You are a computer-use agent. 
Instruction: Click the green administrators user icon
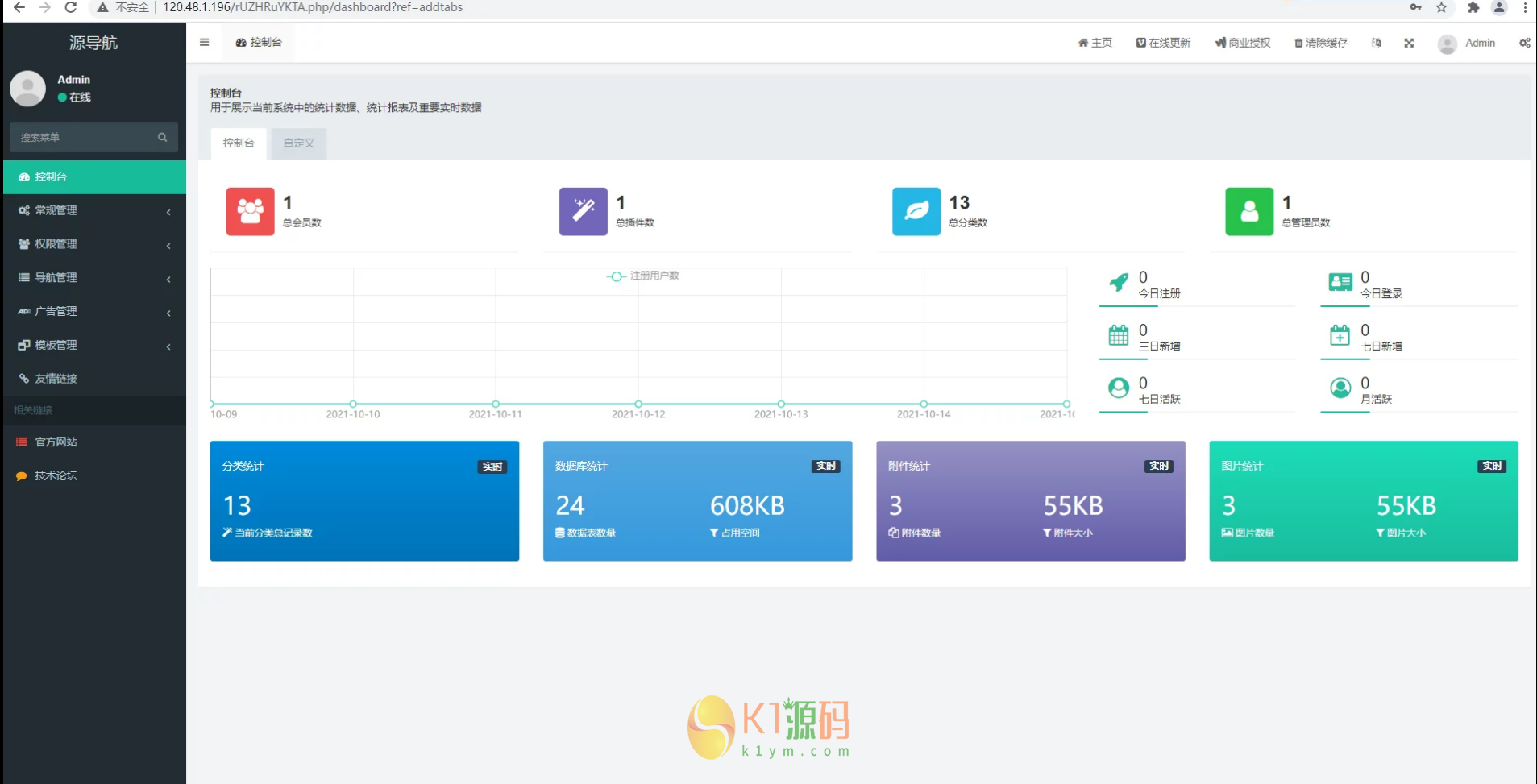pyautogui.click(x=1248, y=211)
